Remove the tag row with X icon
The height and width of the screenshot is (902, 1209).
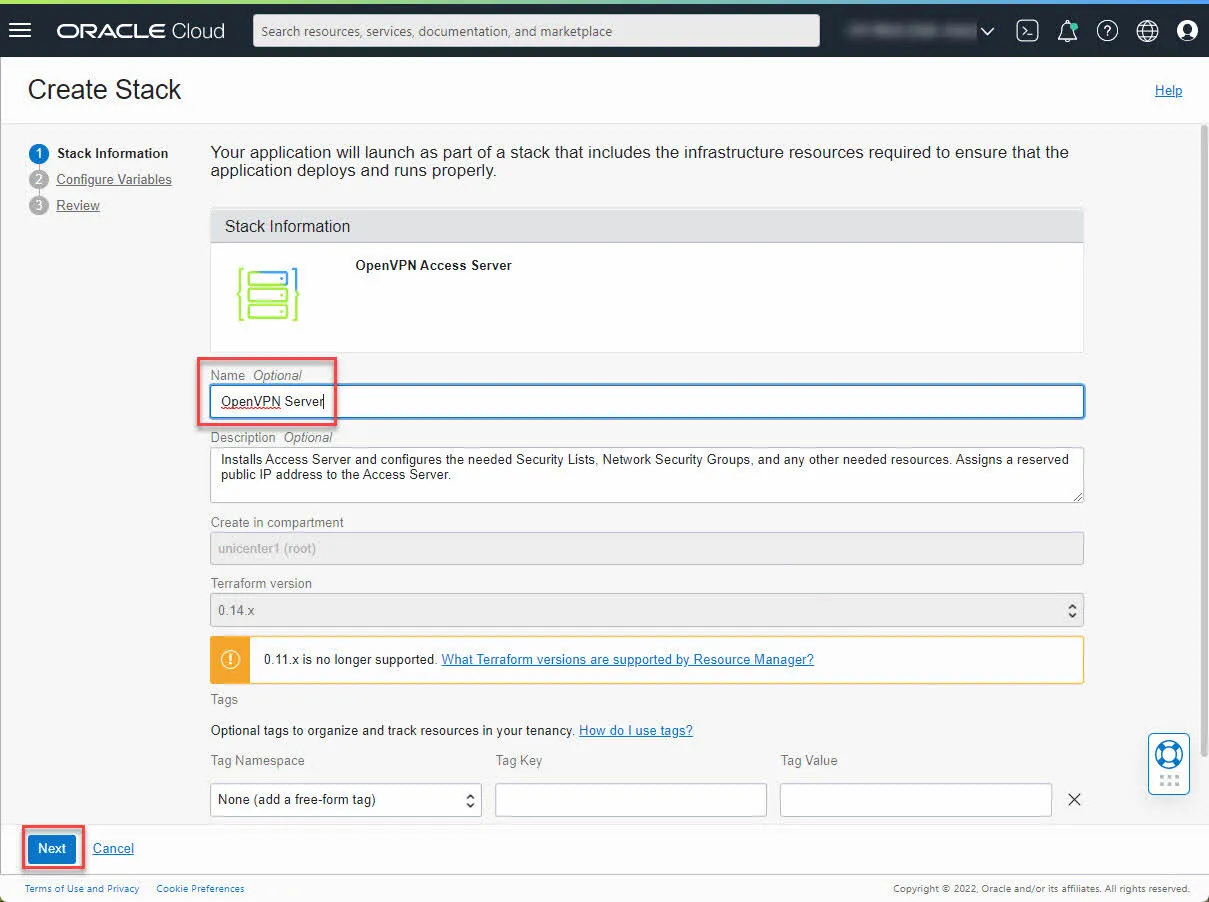[1074, 799]
